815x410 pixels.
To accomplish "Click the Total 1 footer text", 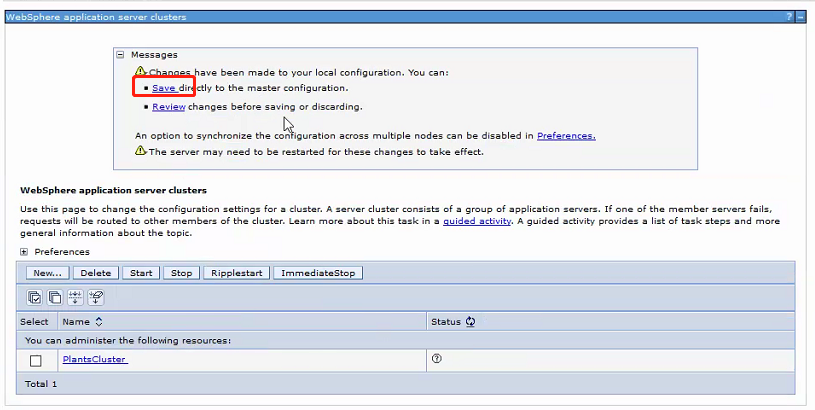I will [x=41, y=384].
